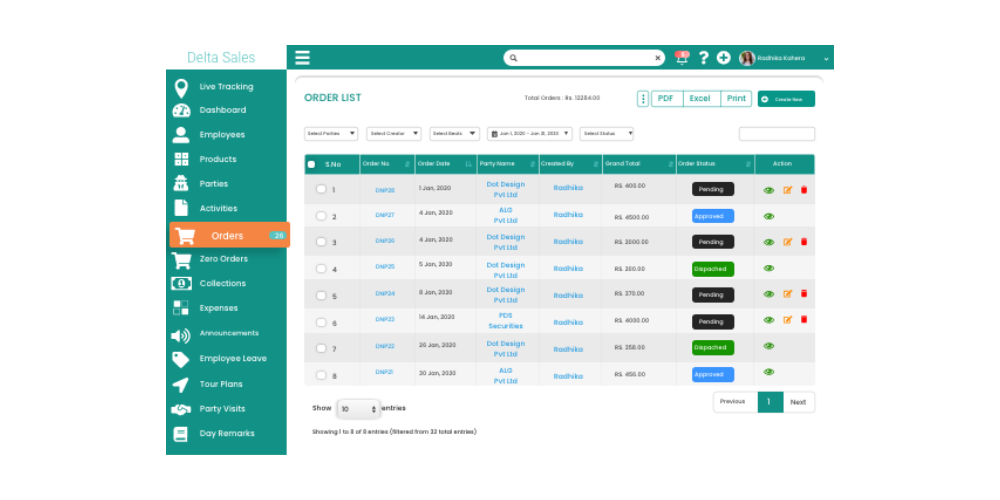Viewport: 1000px width, 500px height.
Task: Check the checkbox for row 8
Action: (x=321, y=375)
